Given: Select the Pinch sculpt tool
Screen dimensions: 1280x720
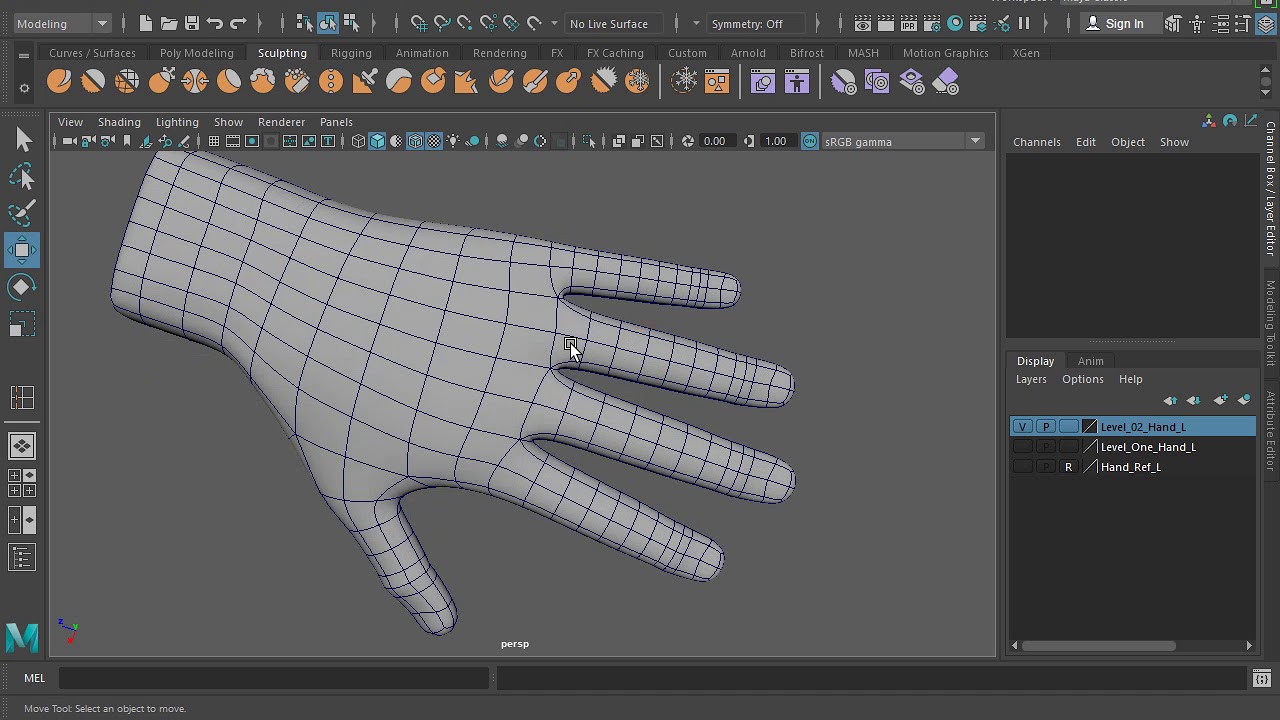Looking at the screenshot, I should (195, 82).
